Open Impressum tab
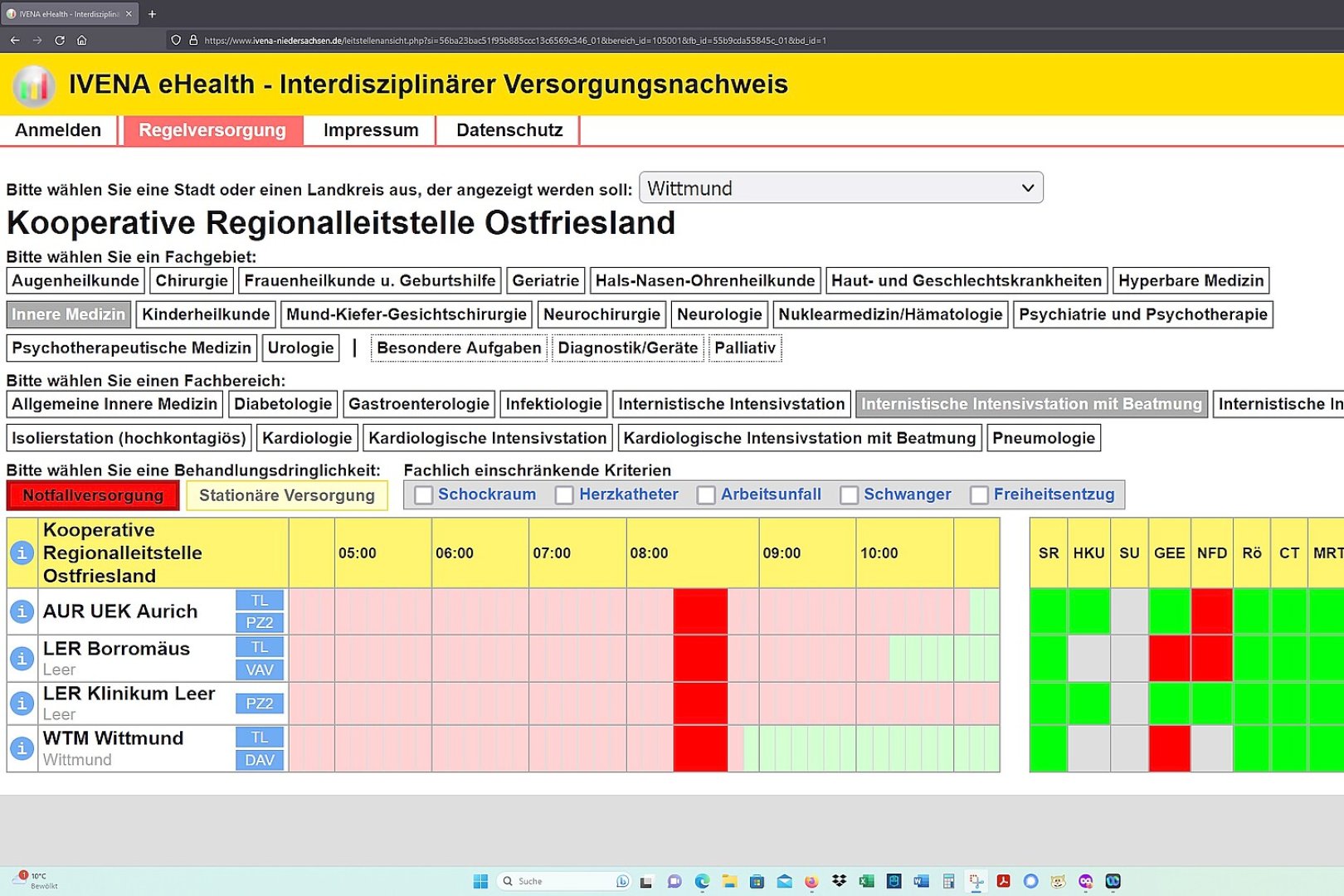Image resolution: width=1344 pixels, height=896 pixels. pos(371,130)
